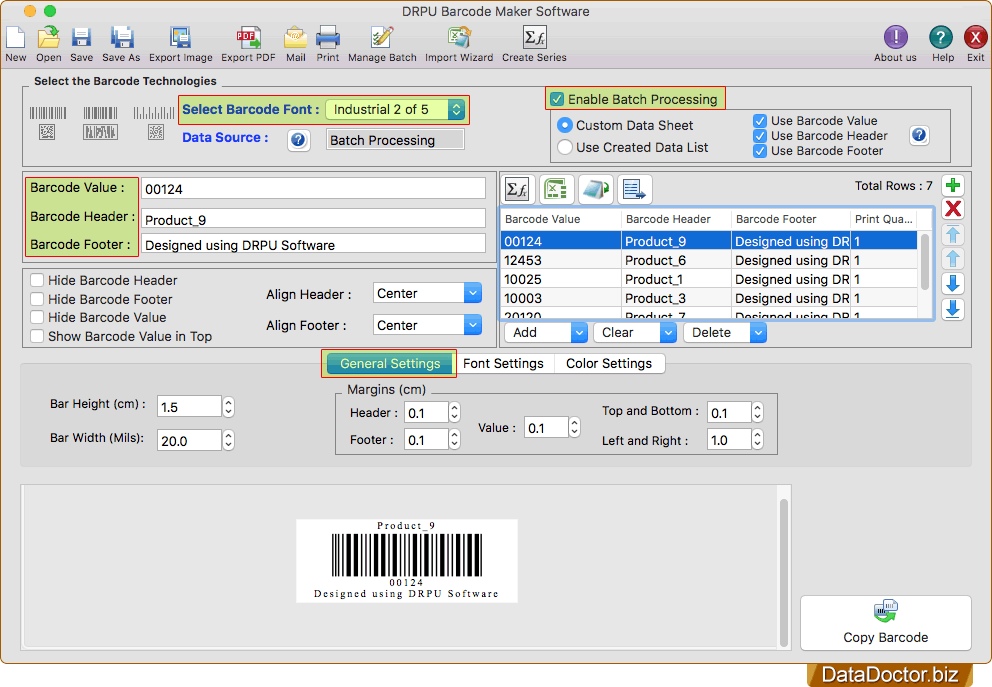
Task: Uncheck Use Barcode Value
Action: point(760,121)
